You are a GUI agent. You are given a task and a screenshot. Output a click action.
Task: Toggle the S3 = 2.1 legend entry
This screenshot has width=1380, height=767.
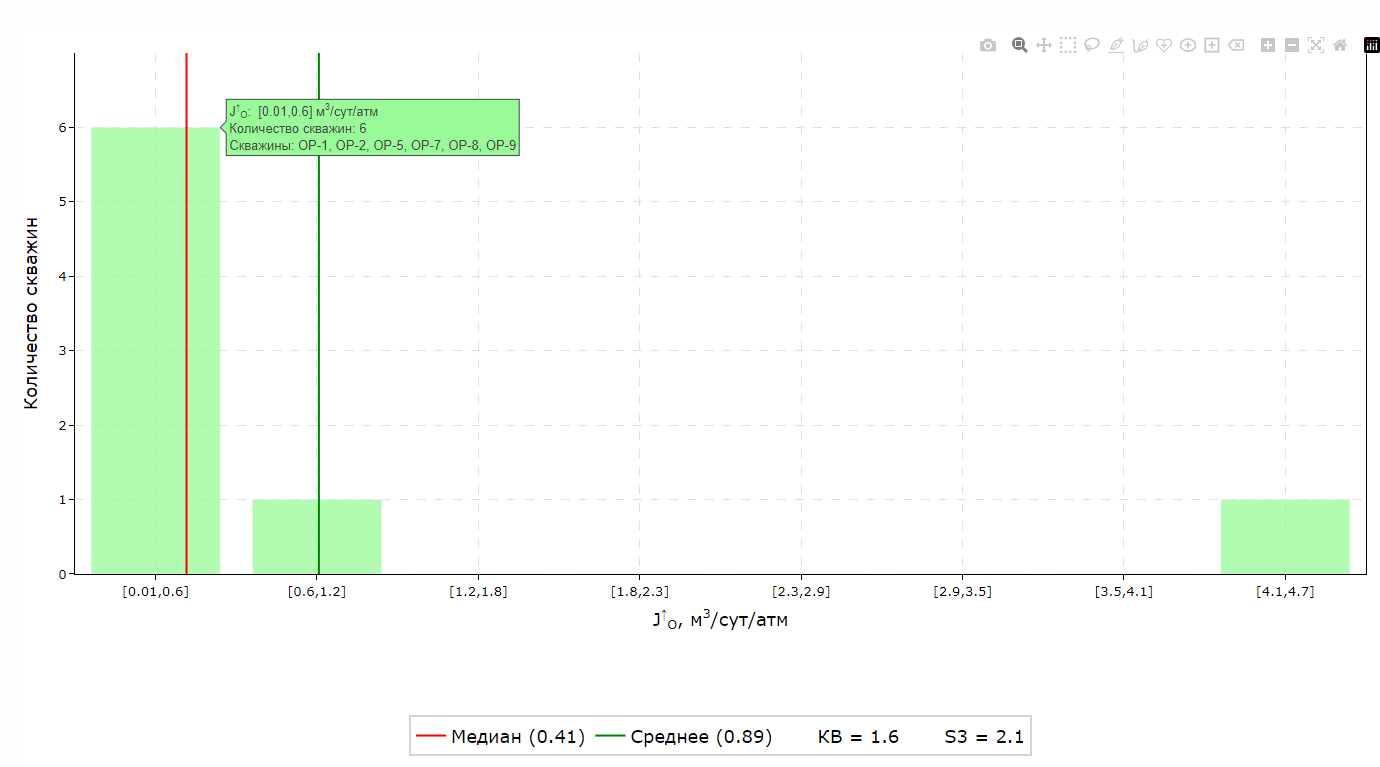(x=984, y=737)
